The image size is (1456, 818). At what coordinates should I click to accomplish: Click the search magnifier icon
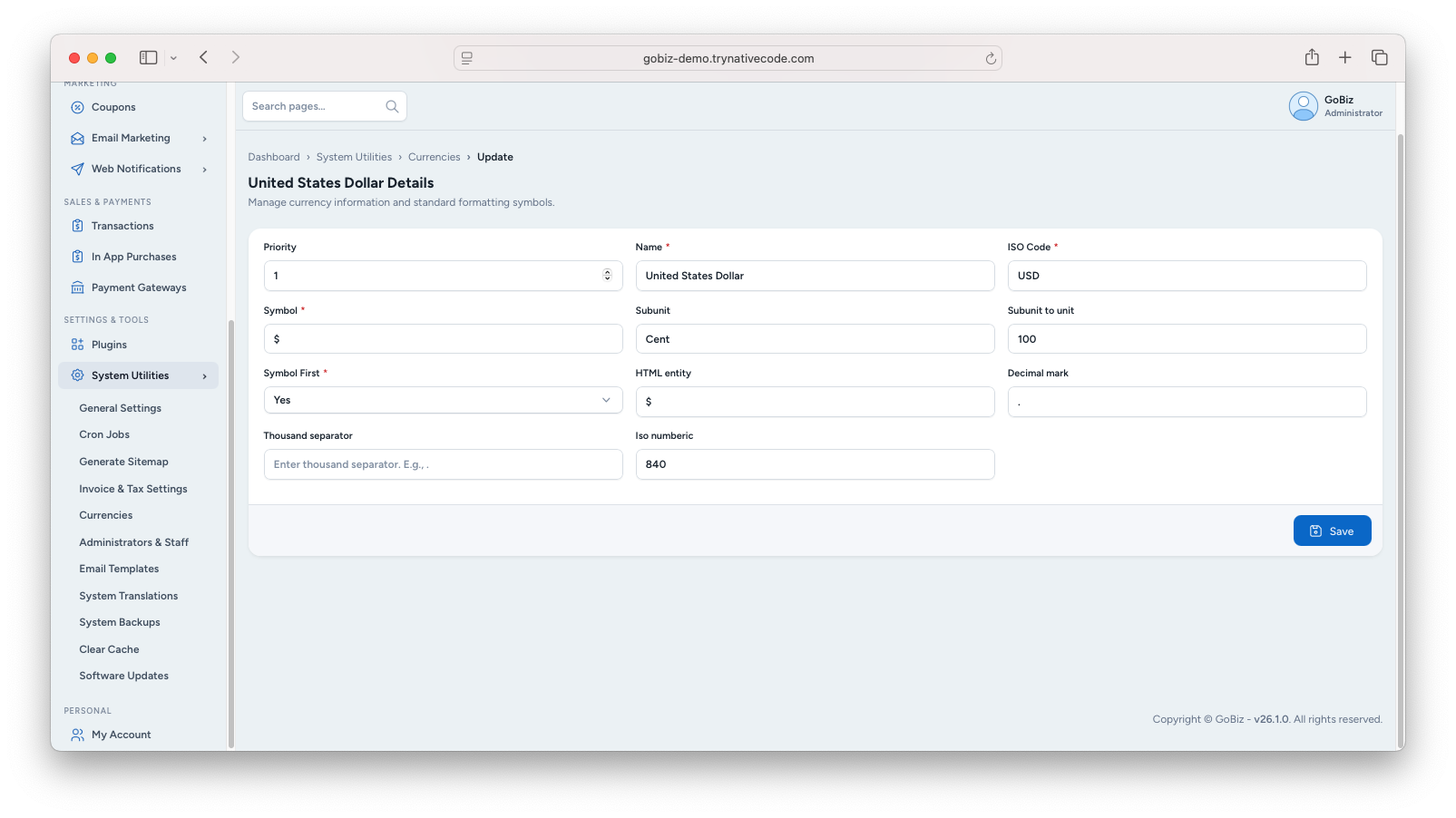pos(392,106)
